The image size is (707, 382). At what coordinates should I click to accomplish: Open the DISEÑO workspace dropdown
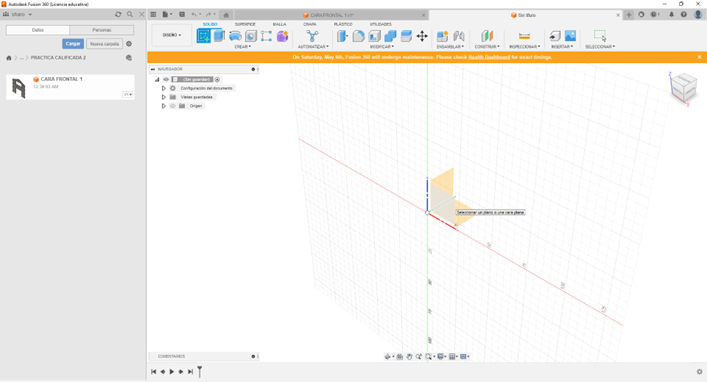[x=172, y=35]
